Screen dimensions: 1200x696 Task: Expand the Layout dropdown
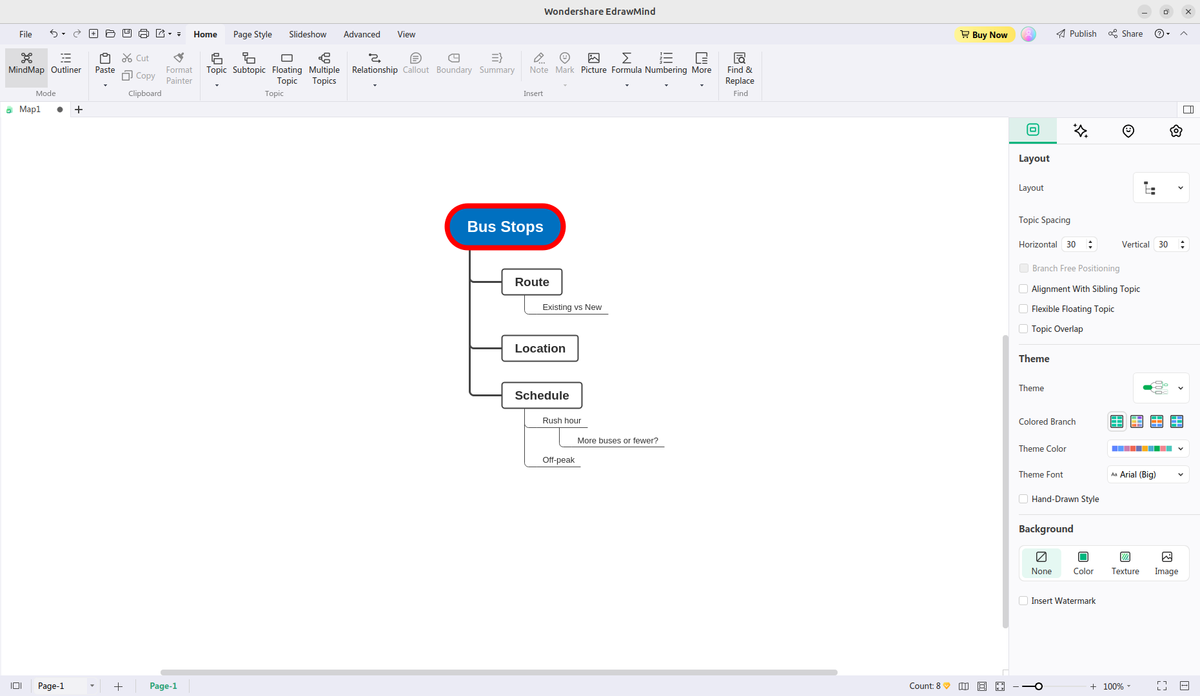(x=1161, y=188)
